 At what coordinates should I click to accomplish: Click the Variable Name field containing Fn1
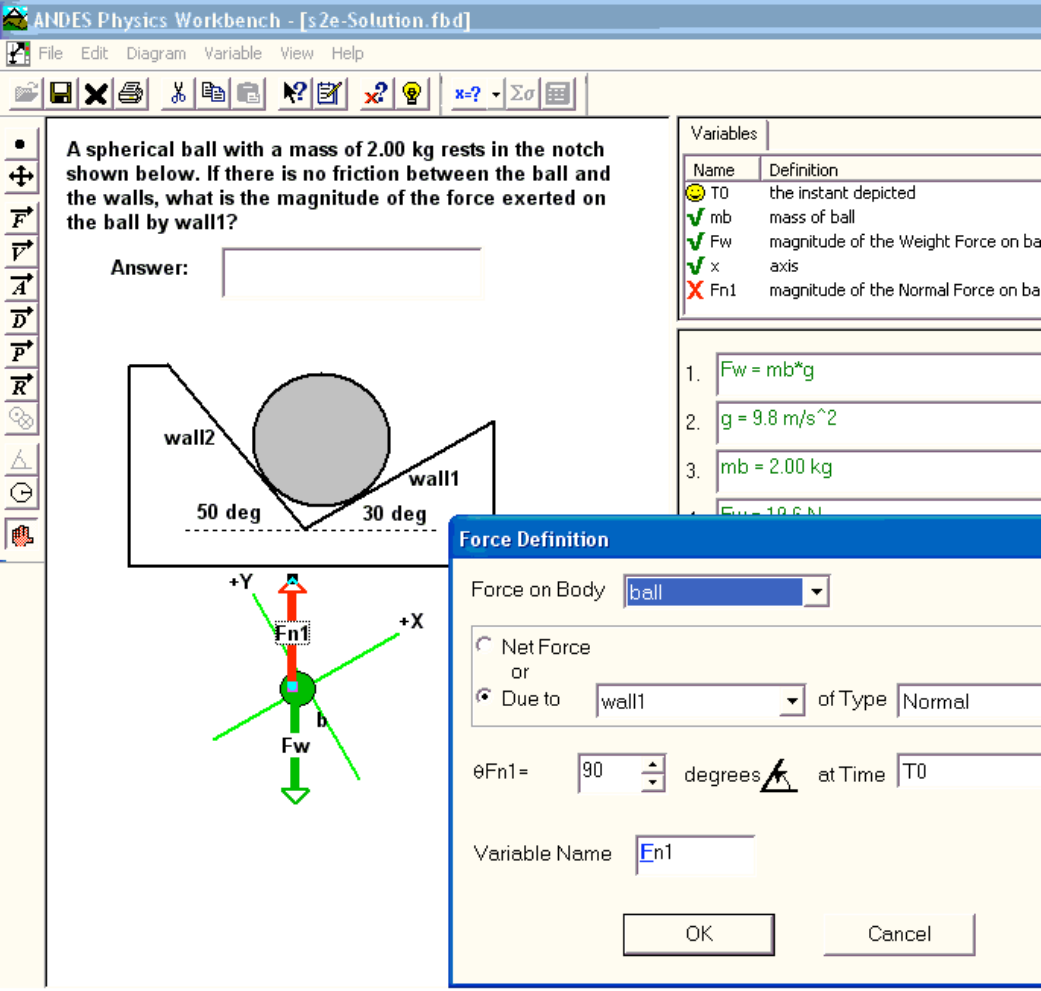[x=695, y=854]
